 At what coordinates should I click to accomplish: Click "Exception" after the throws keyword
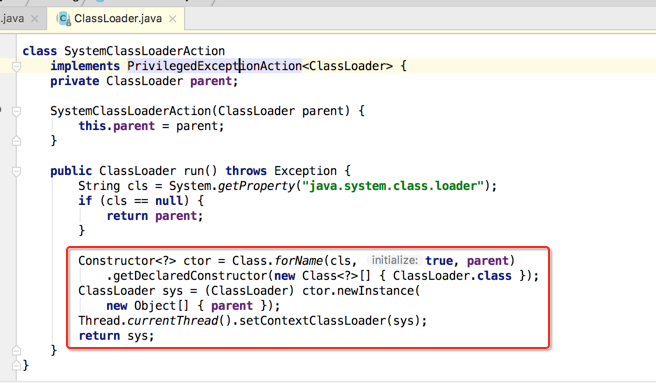[x=305, y=171]
